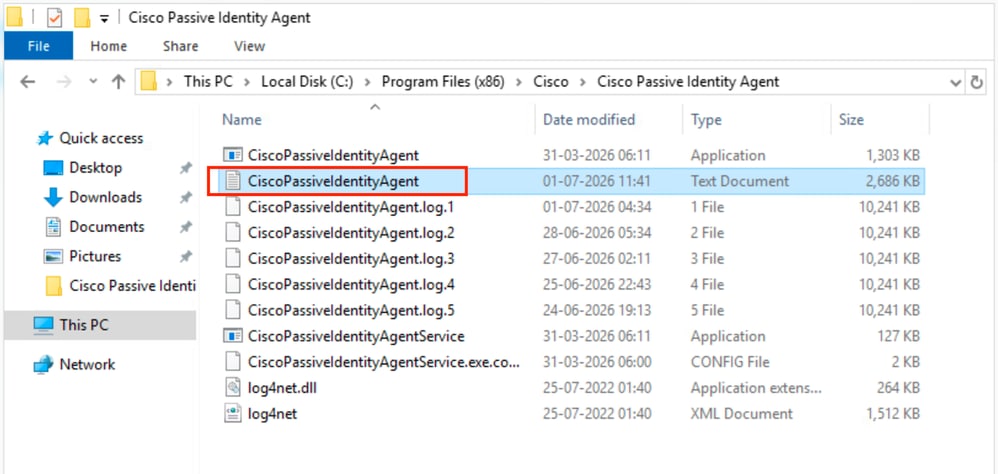The image size is (998, 474).
Task: Select the log4net XML document icon
Action: click(234, 414)
